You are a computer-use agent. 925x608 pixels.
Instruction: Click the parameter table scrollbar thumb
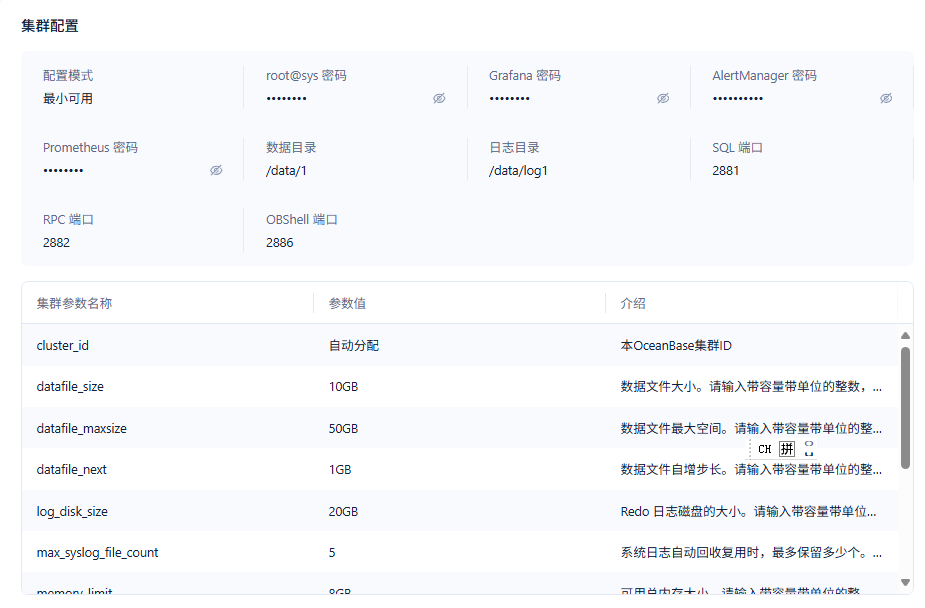906,408
